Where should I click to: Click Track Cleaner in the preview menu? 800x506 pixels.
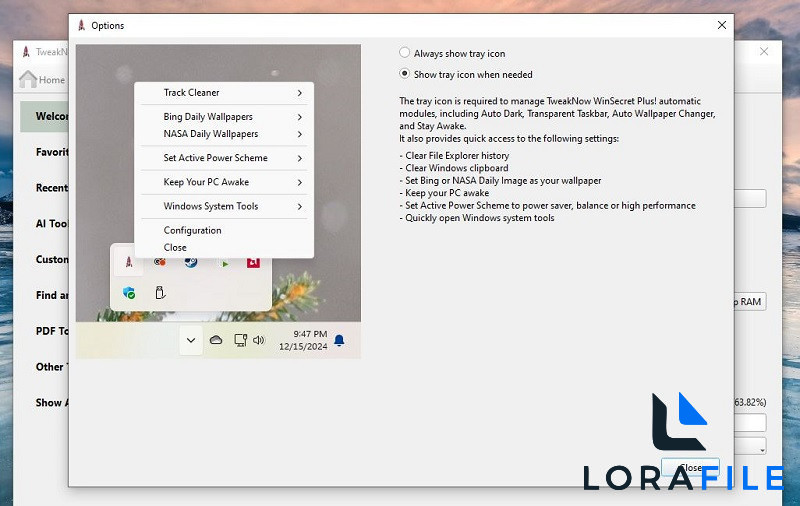click(x=191, y=92)
